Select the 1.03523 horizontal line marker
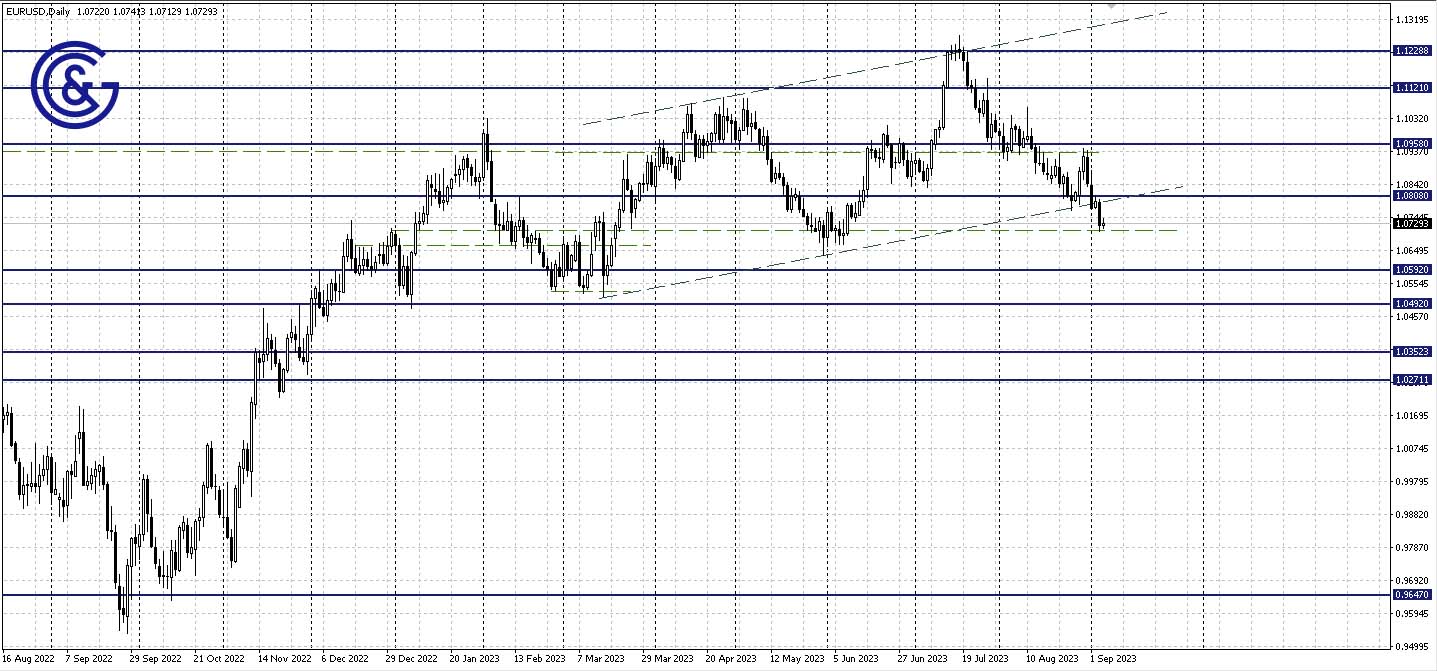 tap(1413, 351)
